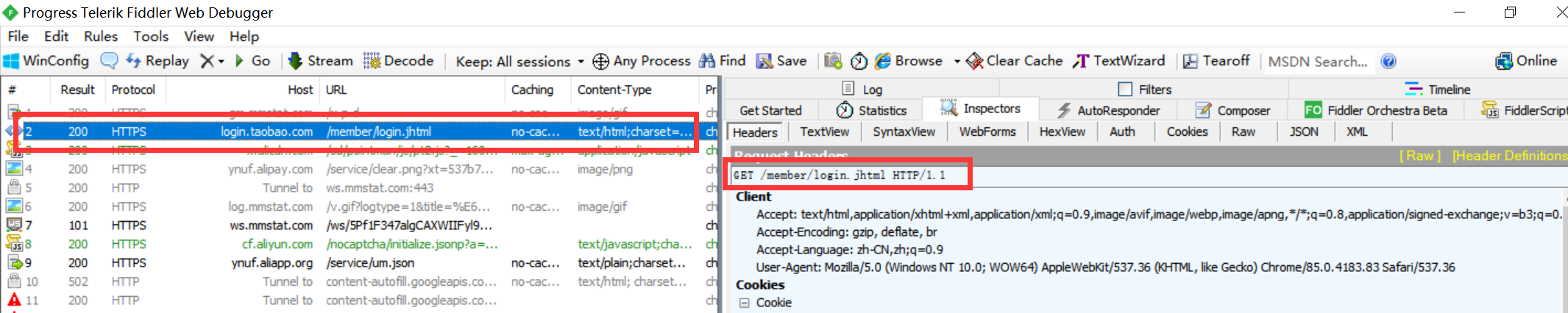
Task: Switch to the Filters tab
Action: point(1145,89)
